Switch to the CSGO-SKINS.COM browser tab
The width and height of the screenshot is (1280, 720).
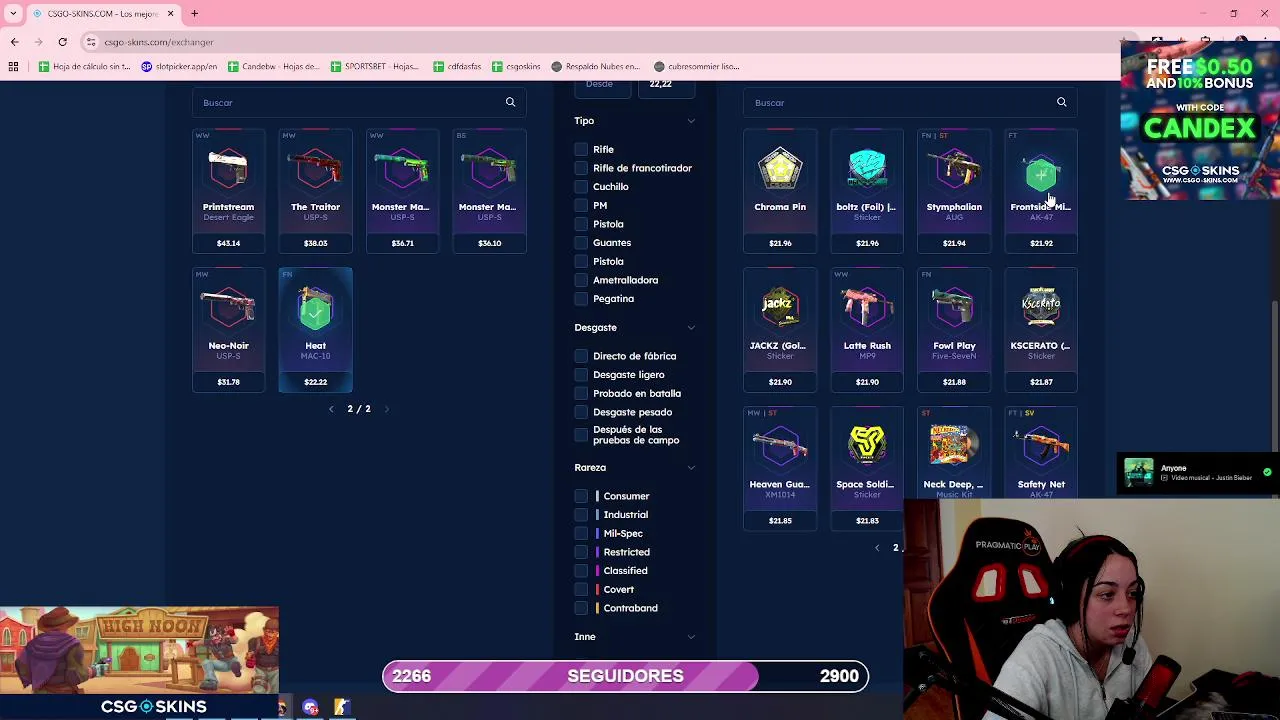point(103,14)
